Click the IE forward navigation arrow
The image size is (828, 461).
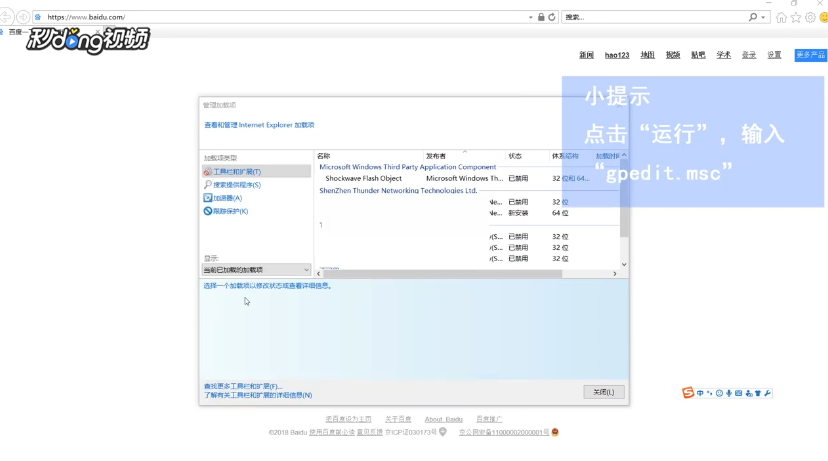pos(23,17)
